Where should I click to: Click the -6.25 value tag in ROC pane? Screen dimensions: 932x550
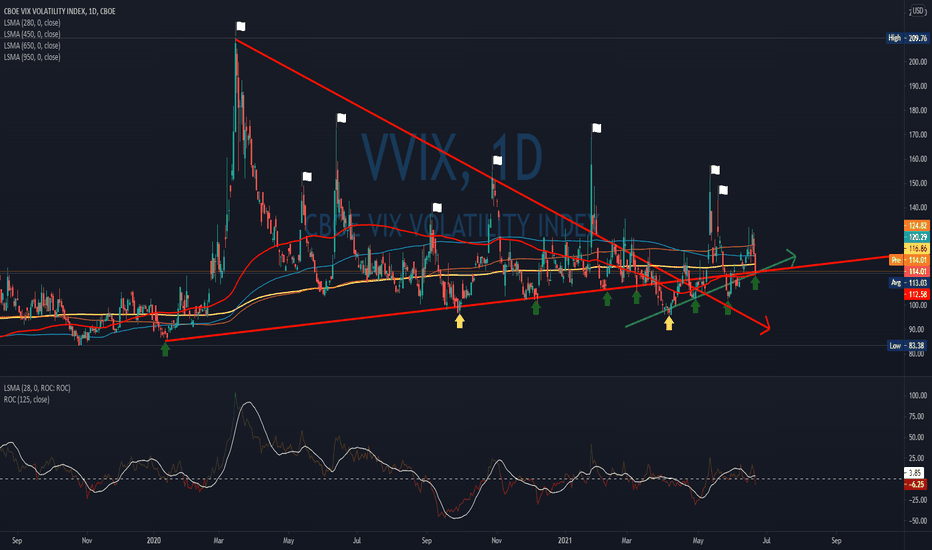point(915,484)
